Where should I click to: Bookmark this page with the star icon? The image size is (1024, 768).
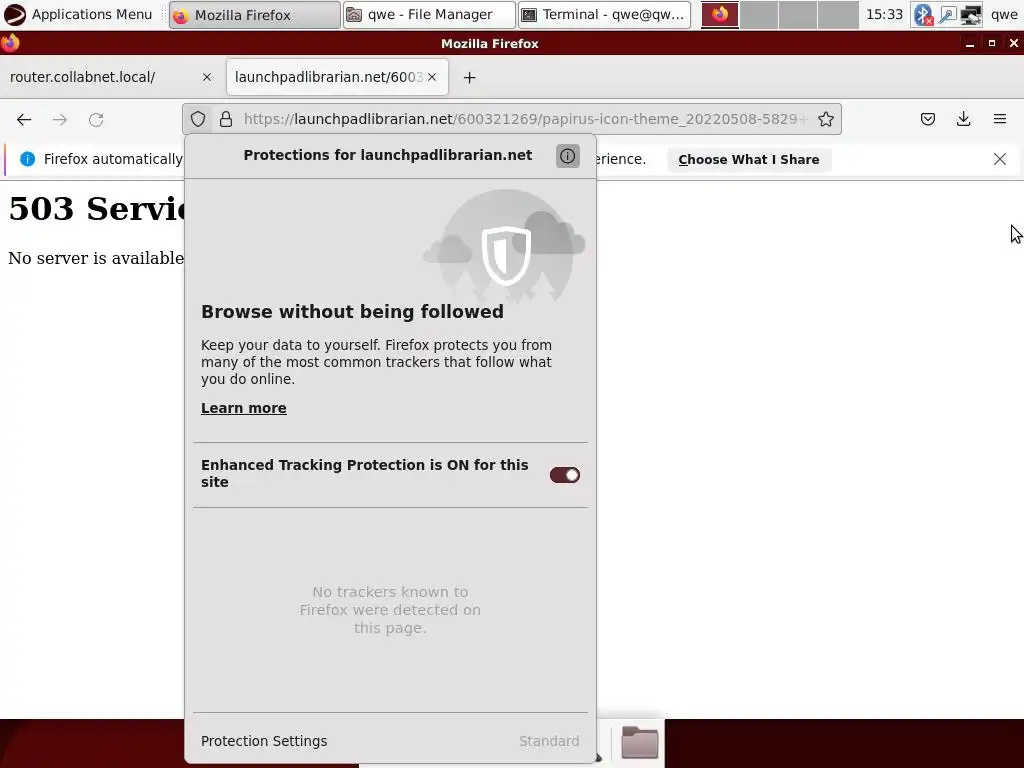coord(825,119)
